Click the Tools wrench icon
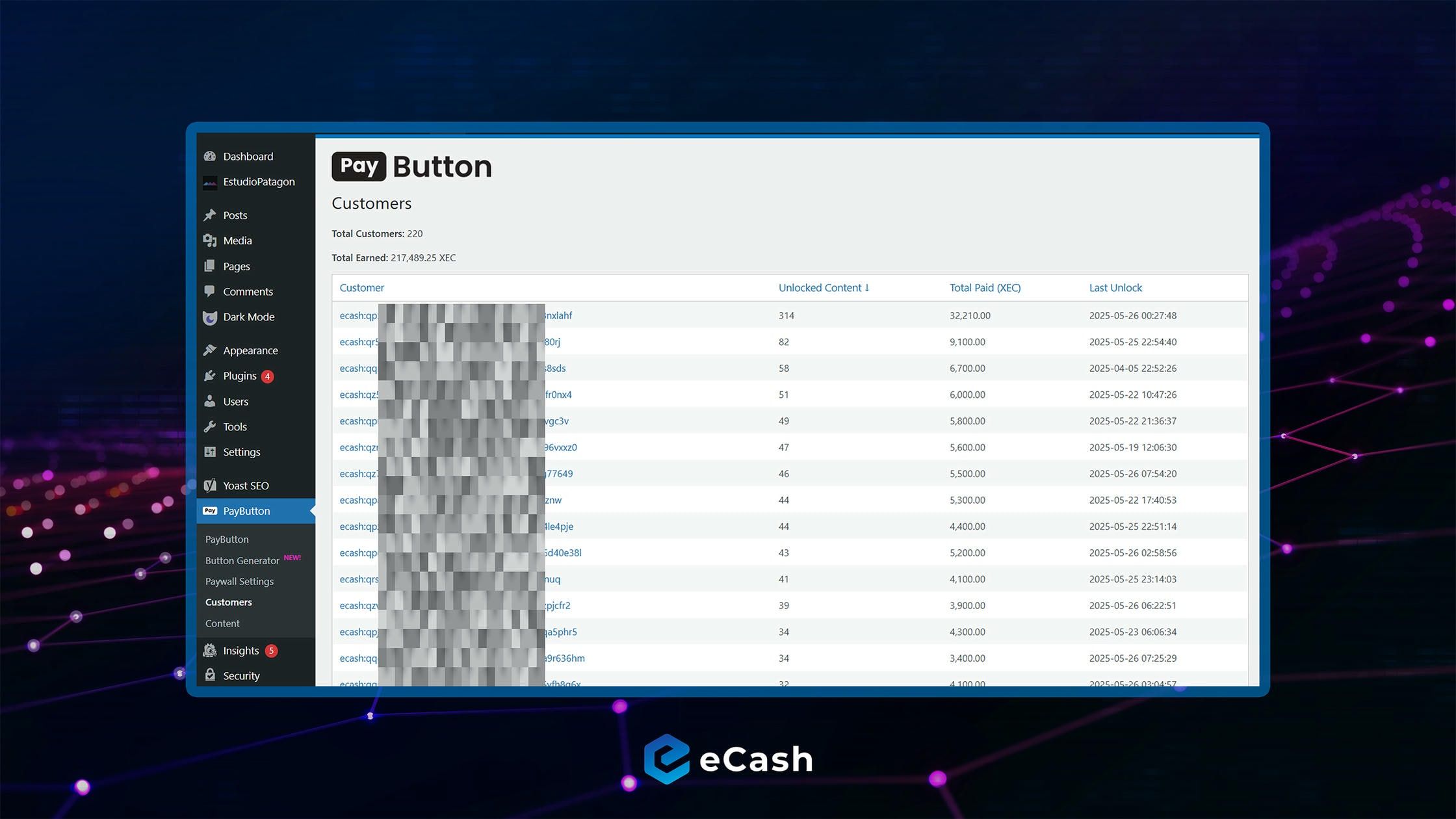Viewport: 1456px width, 819px height. point(209,427)
